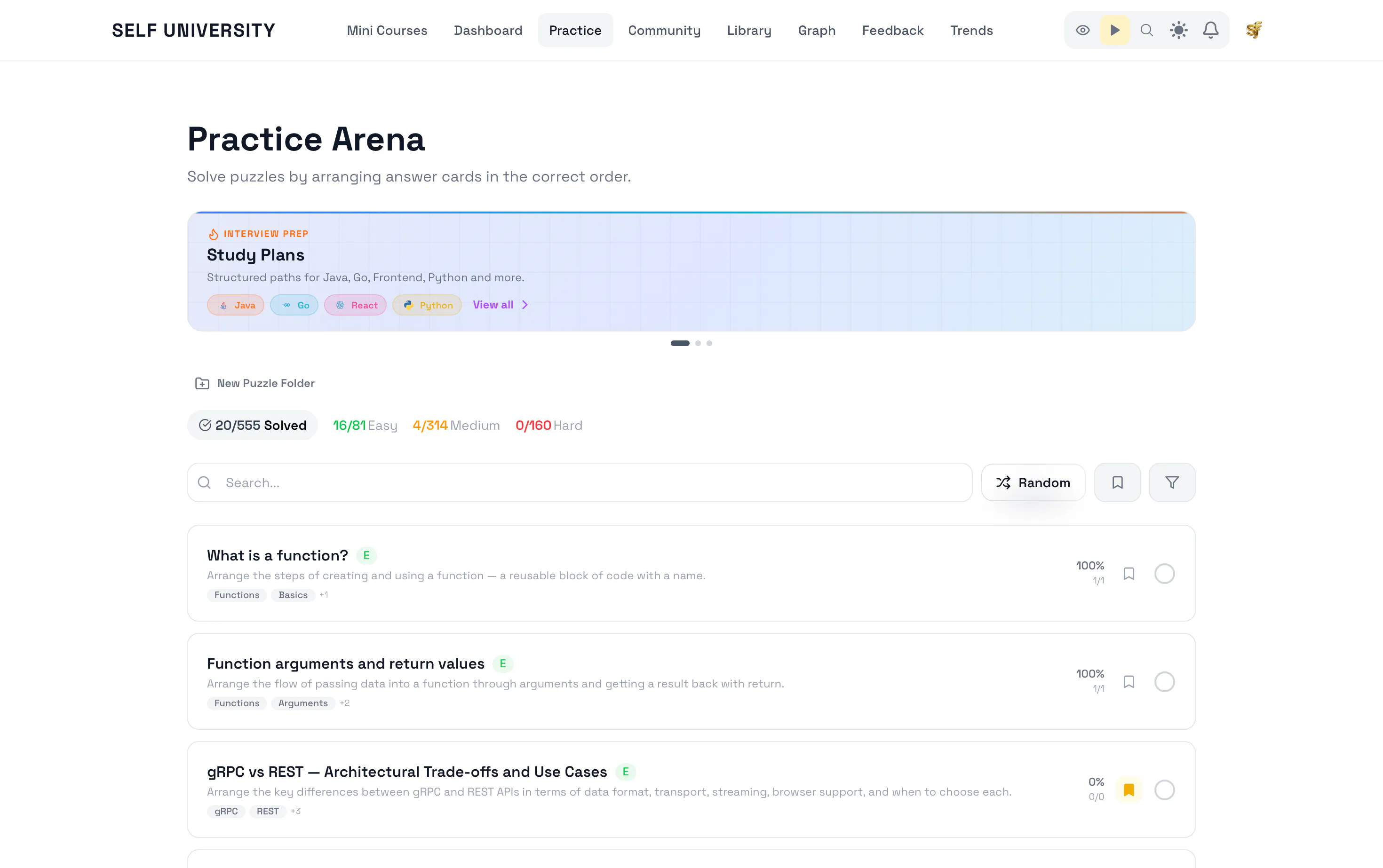Click E badge on Function arguments puzzle
The width and height of the screenshot is (1383, 868).
click(x=503, y=663)
